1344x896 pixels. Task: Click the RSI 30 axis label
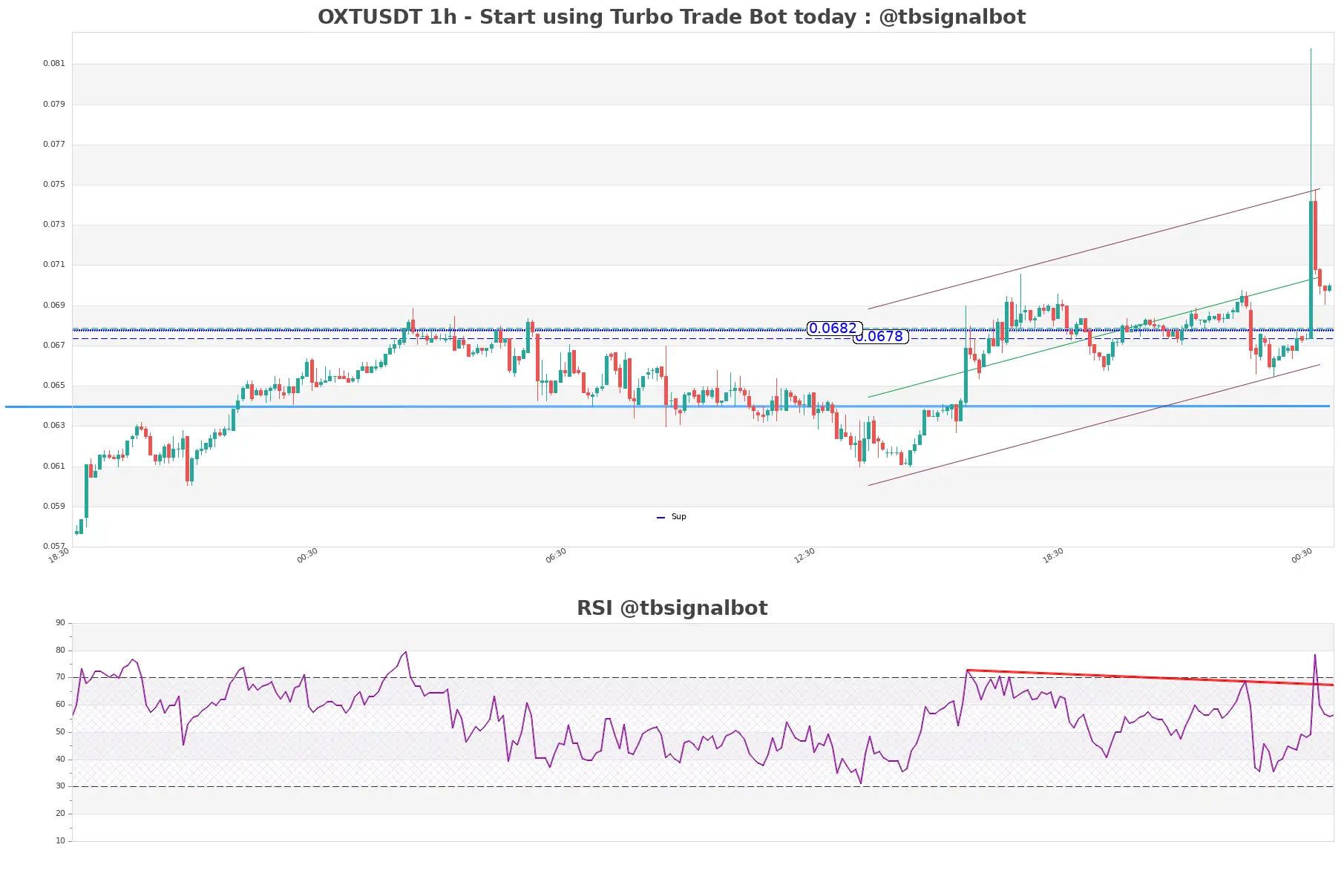click(61, 786)
